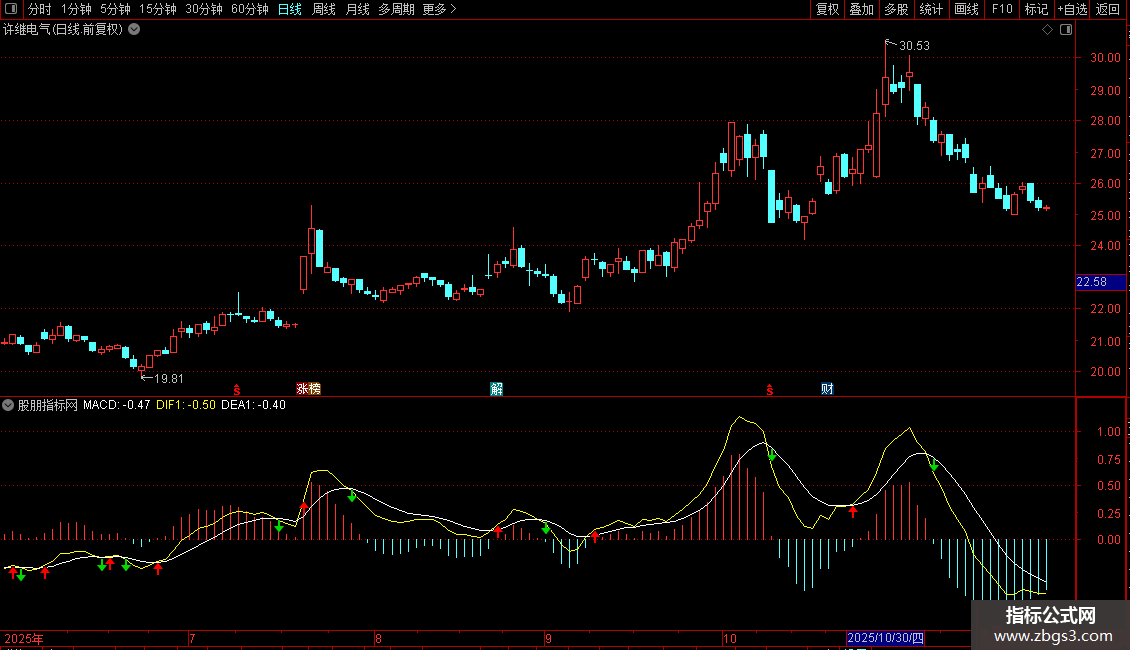Click the 0.50 MACD axis label

click(x=1108, y=486)
